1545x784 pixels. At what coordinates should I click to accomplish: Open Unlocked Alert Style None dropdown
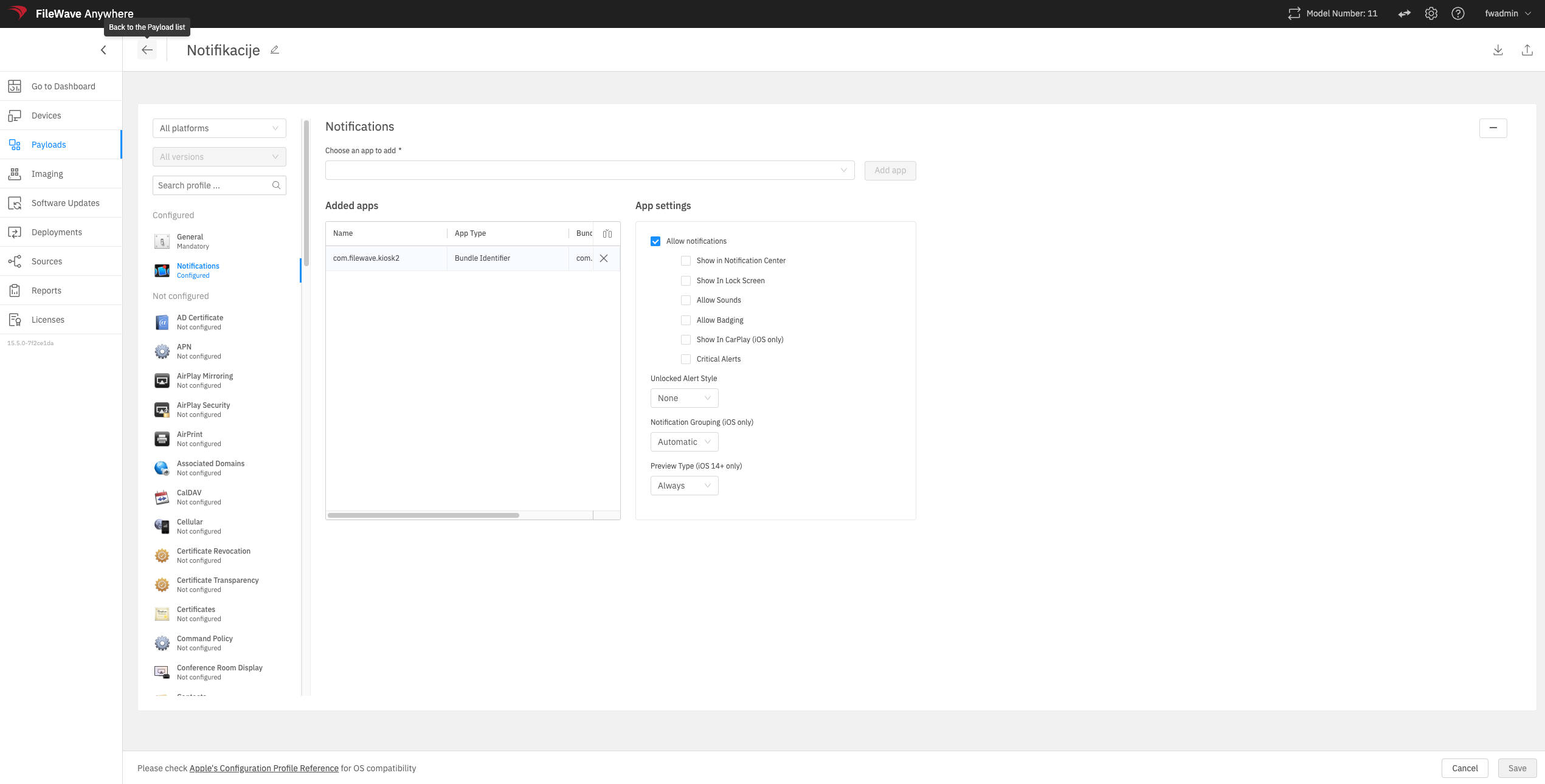pyautogui.click(x=684, y=398)
